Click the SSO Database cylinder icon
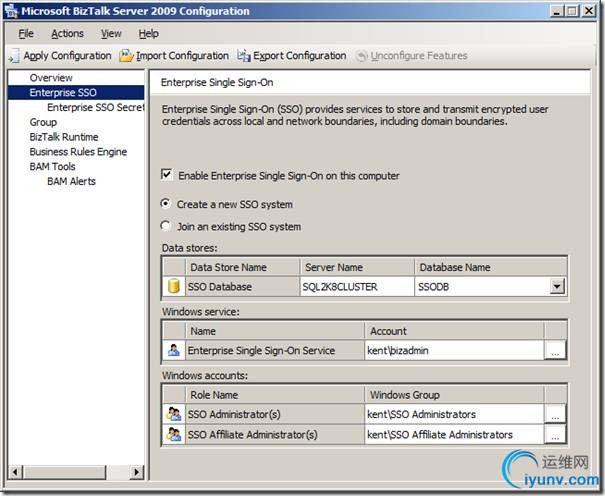The height and width of the screenshot is (496, 605). 174,287
